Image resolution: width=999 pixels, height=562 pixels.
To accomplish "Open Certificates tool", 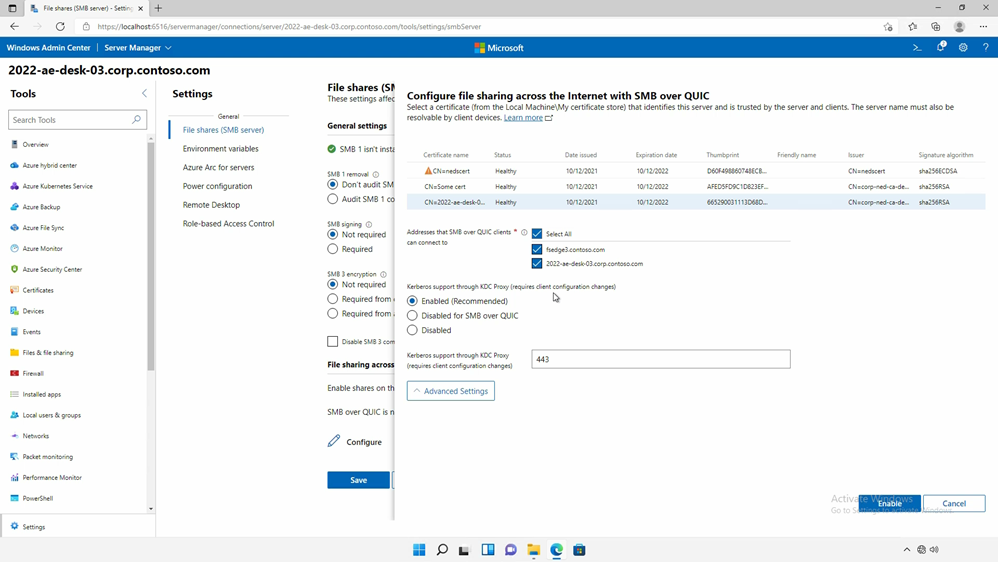I will pyautogui.click(x=38, y=290).
